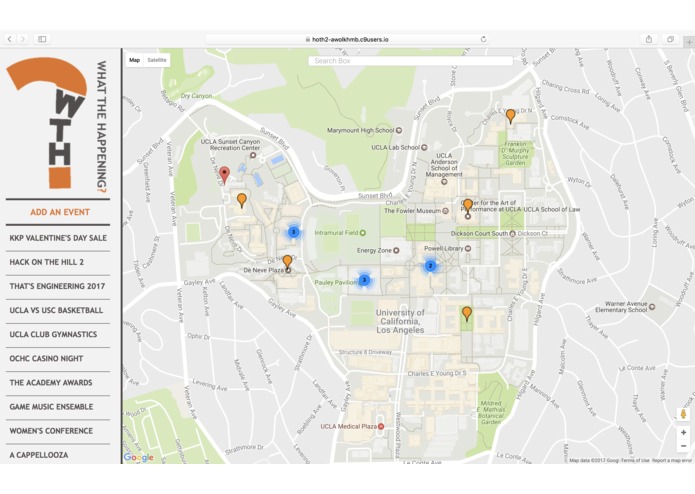Click the Pauley Pavilion map label
The width and height of the screenshot is (695, 494).
coord(336,282)
